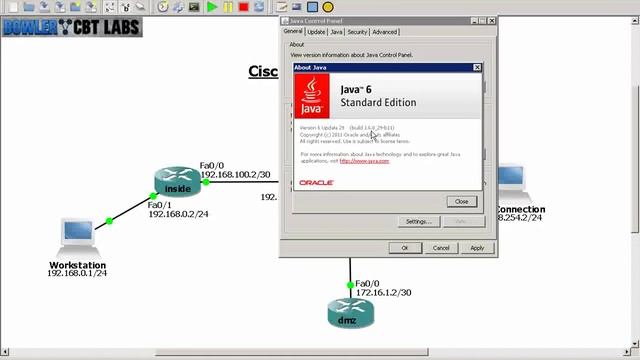Select the Workstation computer node
This screenshot has height=360, width=640.
point(78,237)
